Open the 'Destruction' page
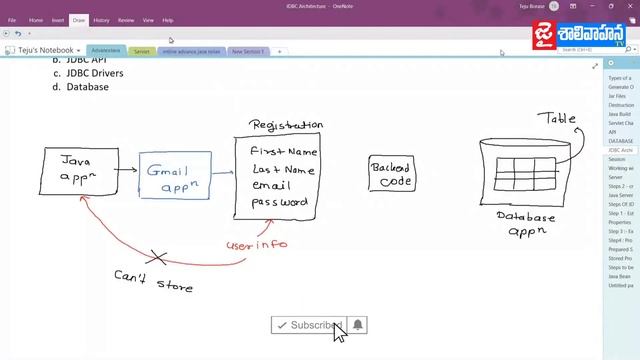The width and height of the screenshot is (640, 360). pyautogui.click(x=620, y=105)
